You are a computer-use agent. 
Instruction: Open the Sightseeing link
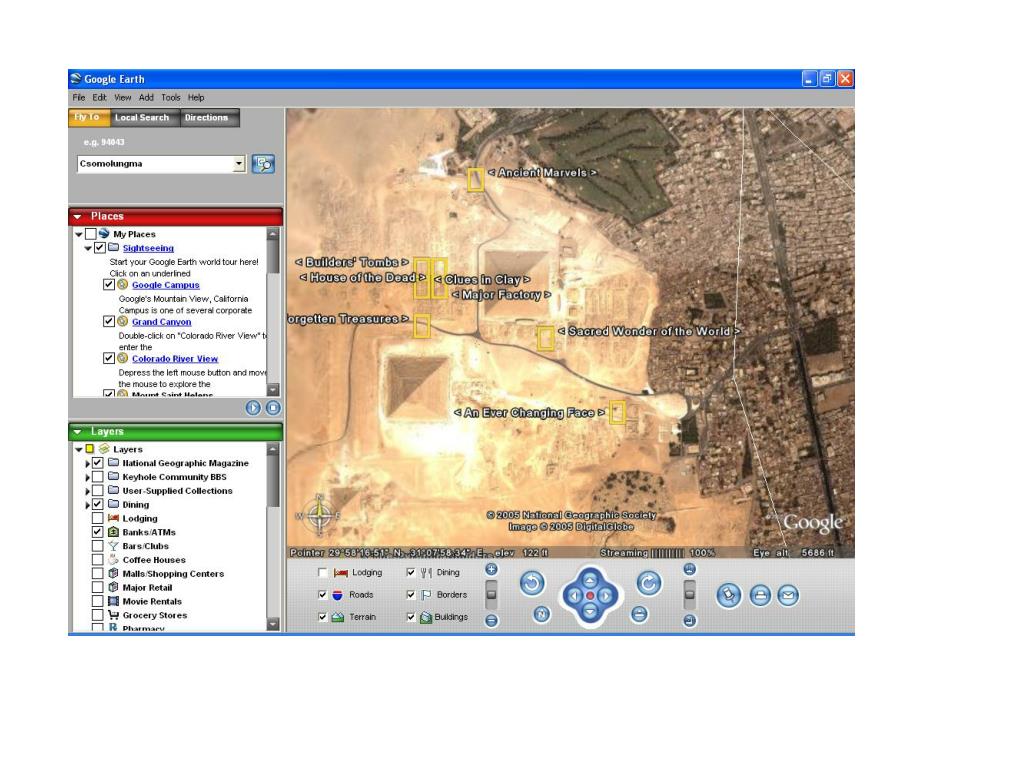tap(148, 248)
